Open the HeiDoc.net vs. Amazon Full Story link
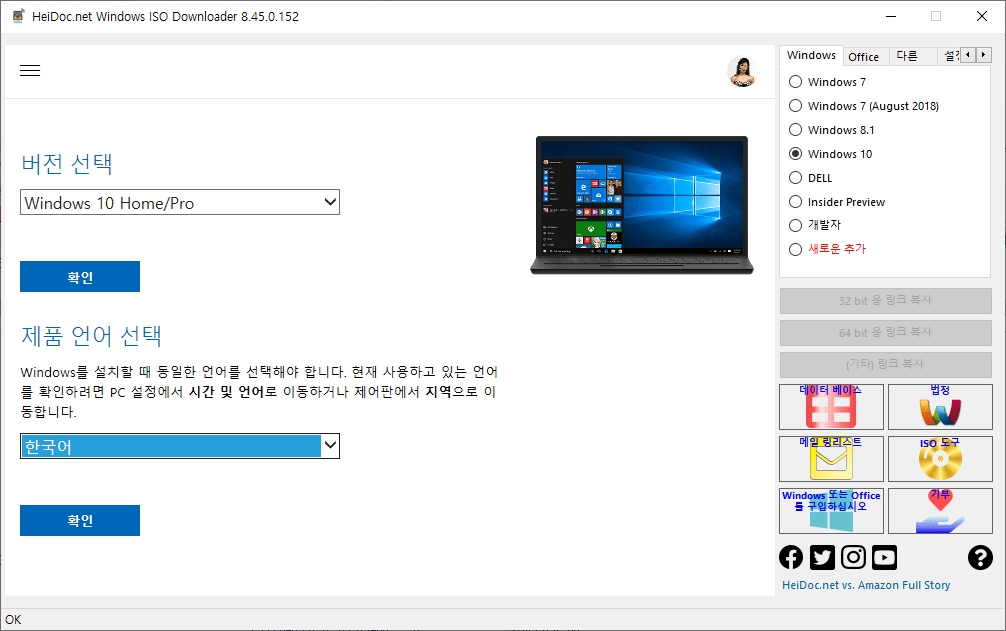The image size is (1006, 631). pyautogui.click(x=864, y=584)
